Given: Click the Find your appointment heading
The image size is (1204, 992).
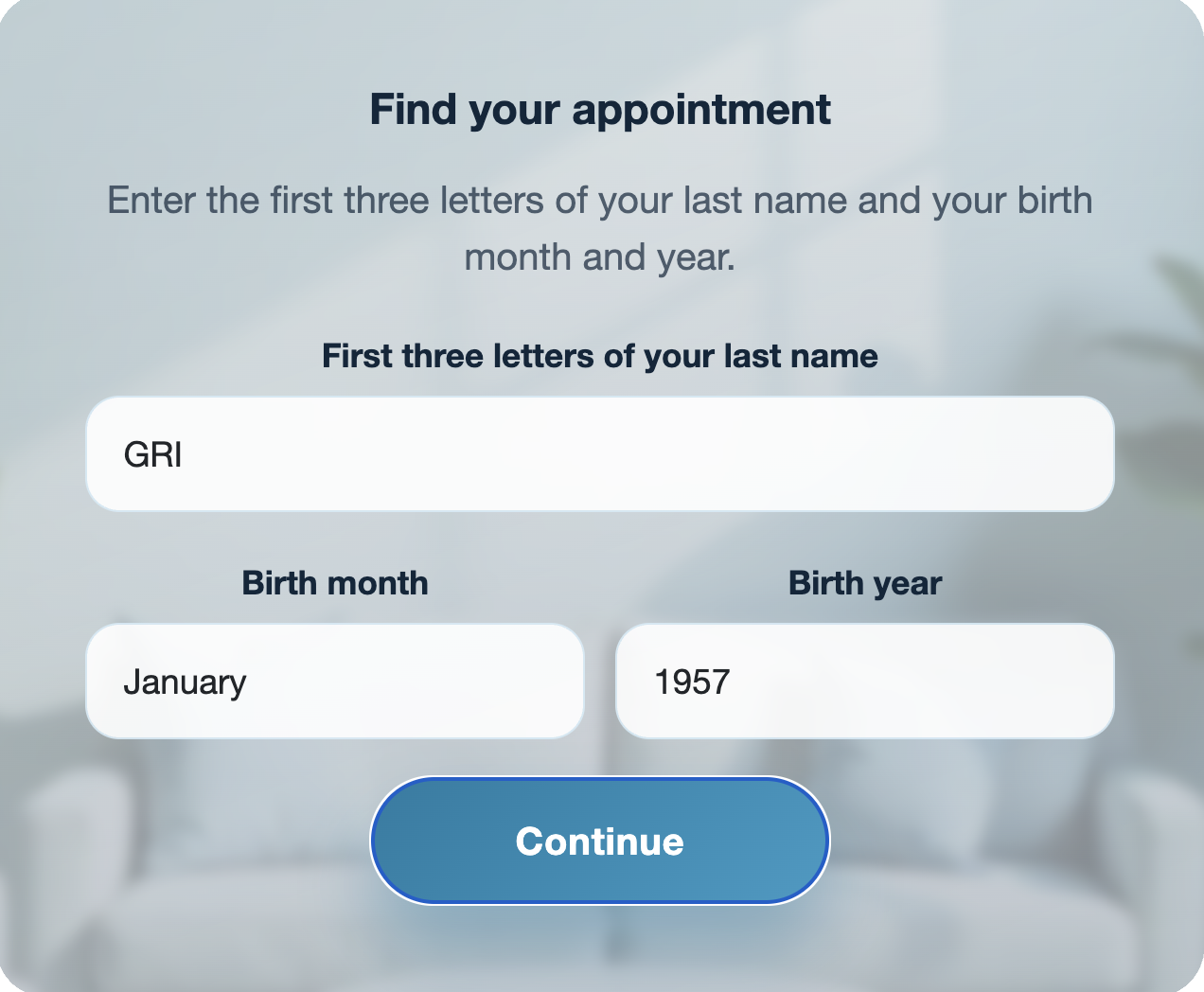Looking at the screenshot, I should [600, 108].
